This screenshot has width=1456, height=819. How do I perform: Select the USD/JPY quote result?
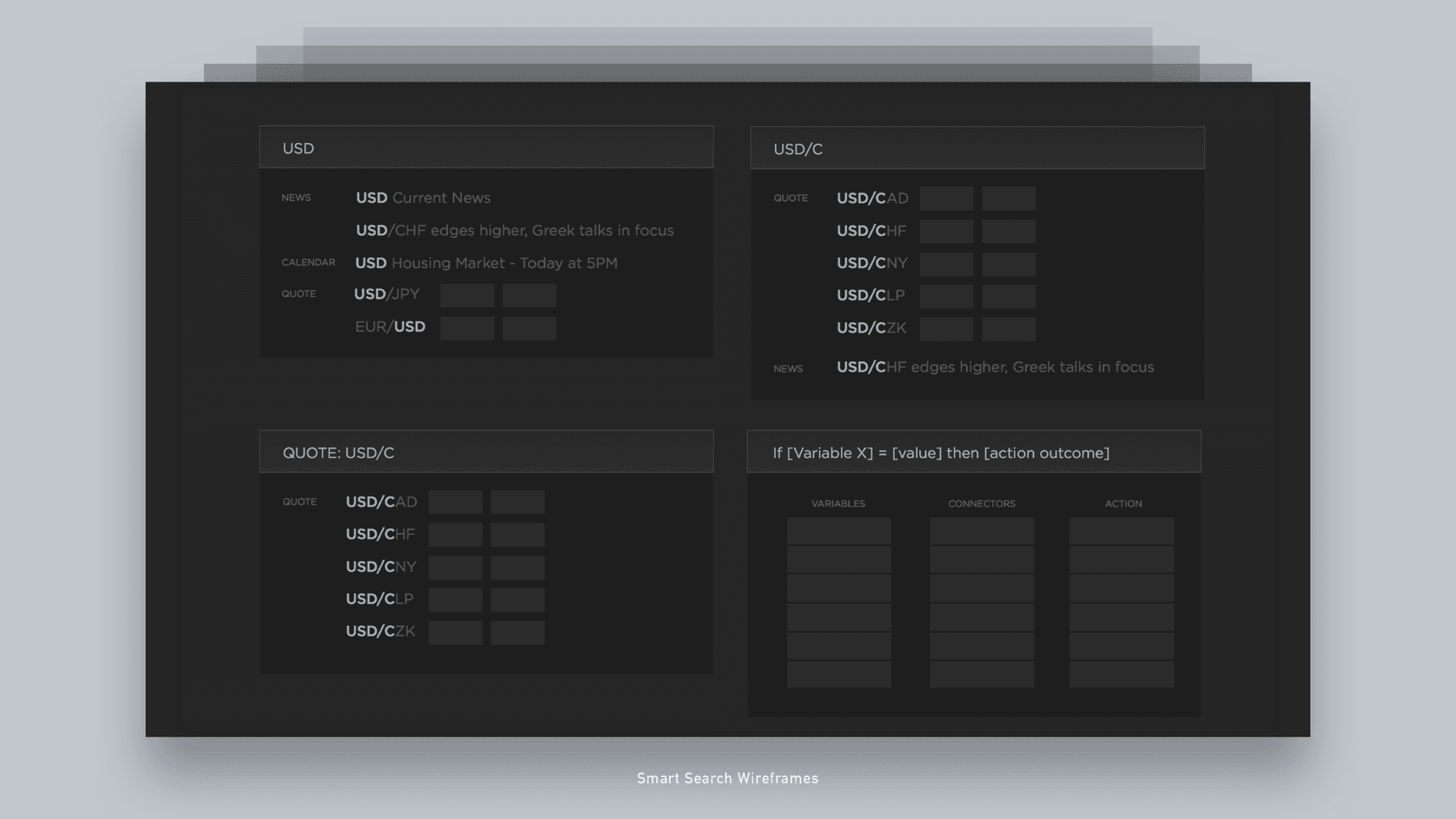(x=387, y=294)
